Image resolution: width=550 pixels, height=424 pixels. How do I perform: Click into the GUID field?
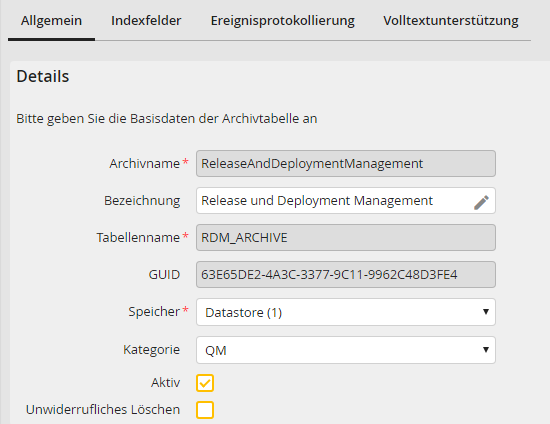(x=346, y=275)
